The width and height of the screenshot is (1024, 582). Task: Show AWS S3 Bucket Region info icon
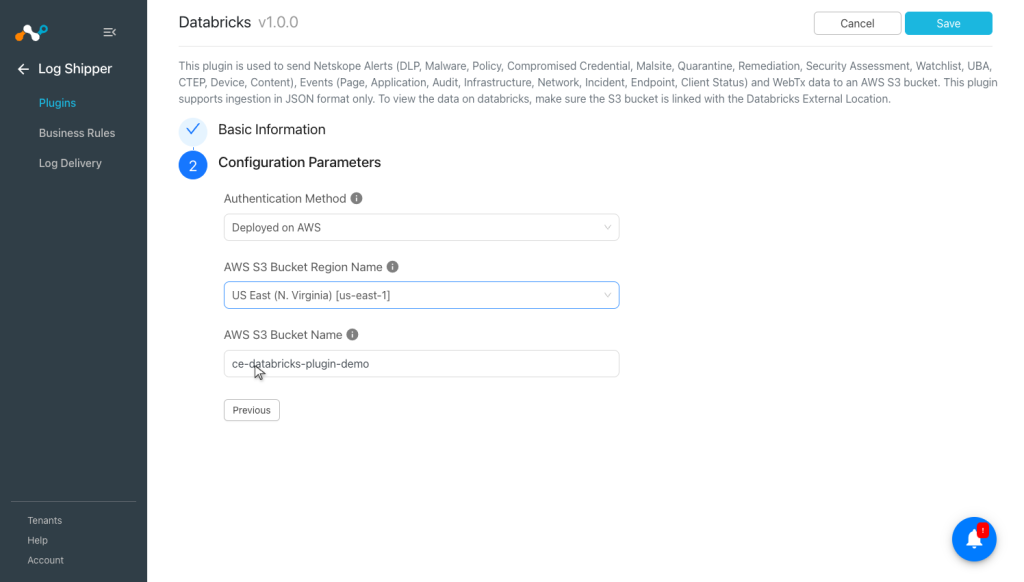392,267
